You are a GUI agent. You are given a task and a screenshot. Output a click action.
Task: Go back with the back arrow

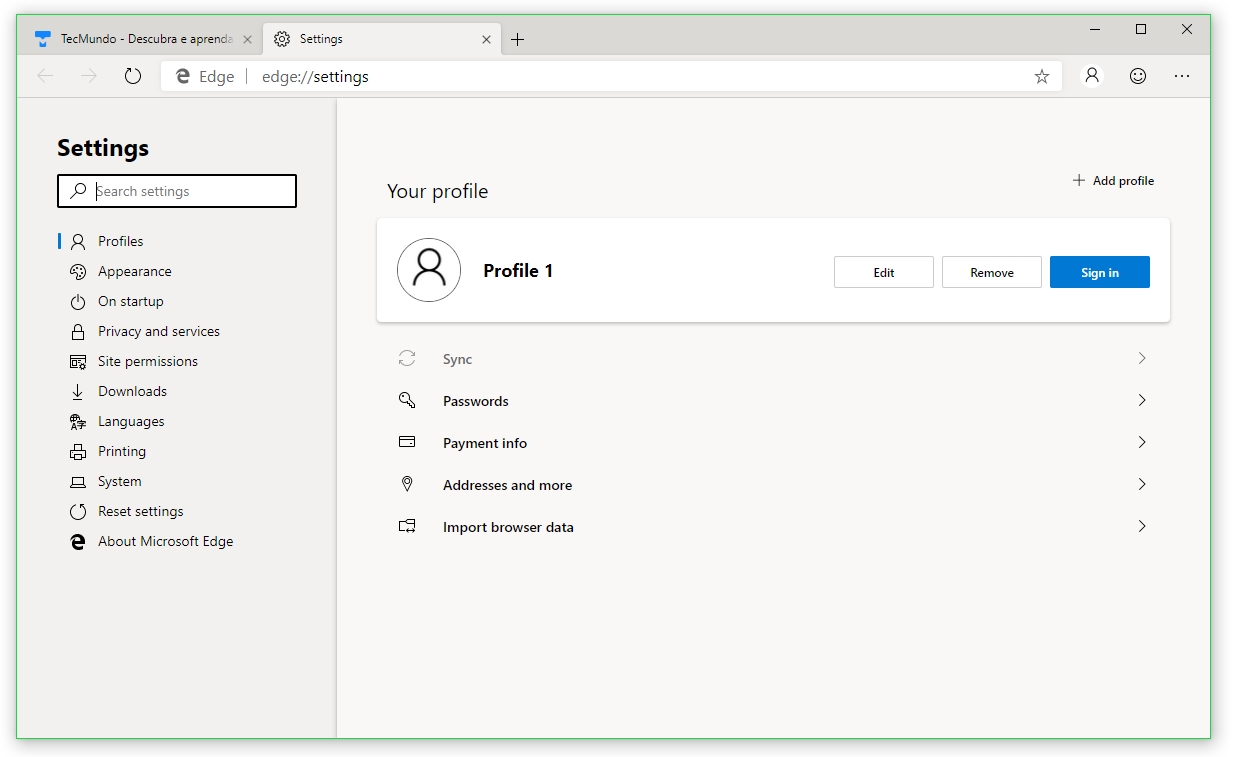pyautogui.click(x=45, y=76)
